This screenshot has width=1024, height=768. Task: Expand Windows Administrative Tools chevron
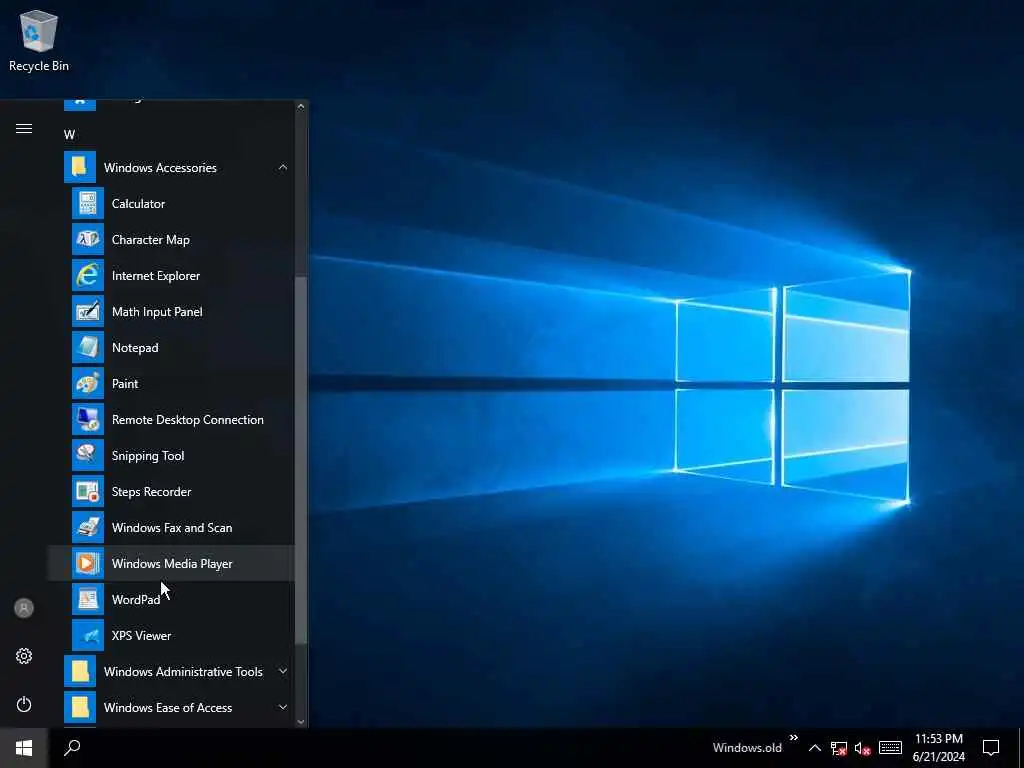283,671
